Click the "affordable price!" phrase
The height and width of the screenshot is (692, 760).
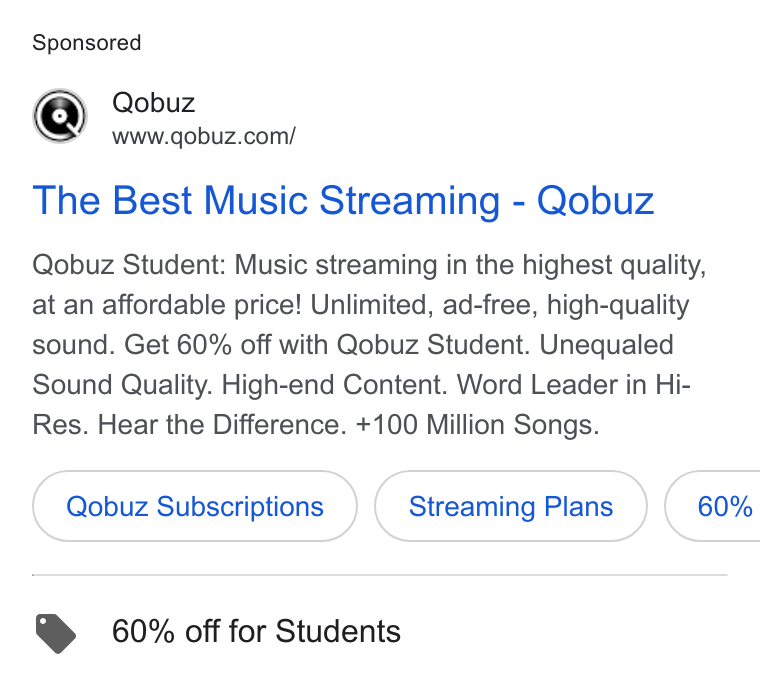pos(202,305)
